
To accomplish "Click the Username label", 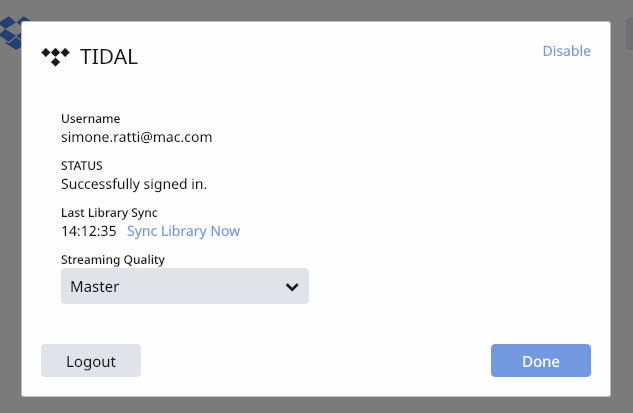I will click(x=90, y=119).
